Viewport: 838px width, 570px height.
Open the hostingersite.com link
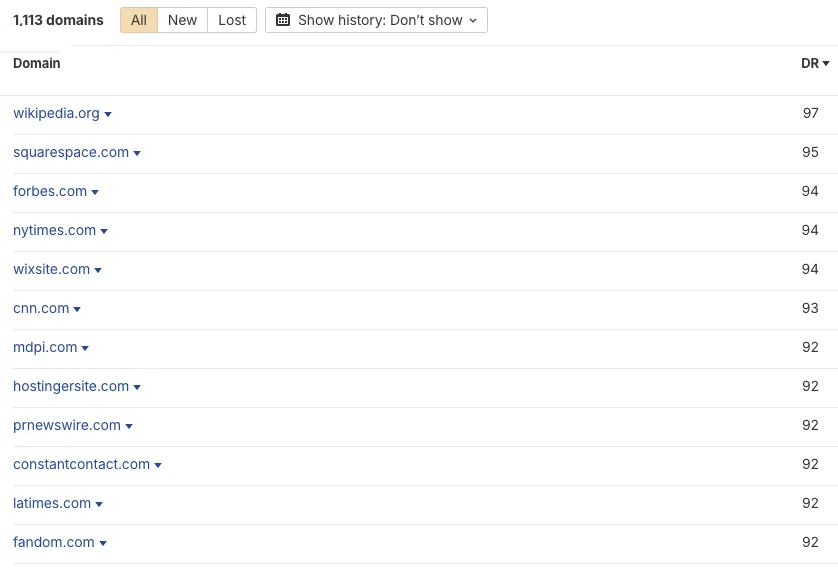pos(71,386)
